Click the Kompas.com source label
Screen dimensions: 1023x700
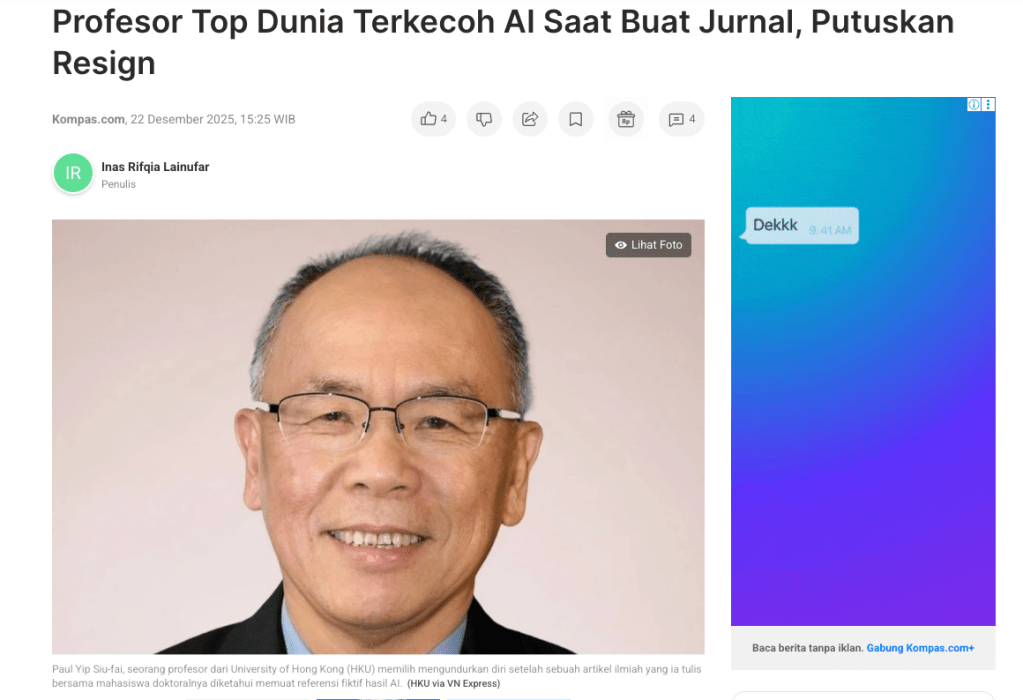(x=88, y=119)
